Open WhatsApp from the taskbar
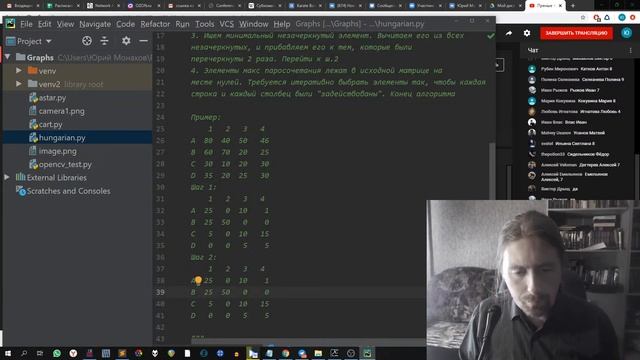The image size is (640, 360). tap(57, 353)
